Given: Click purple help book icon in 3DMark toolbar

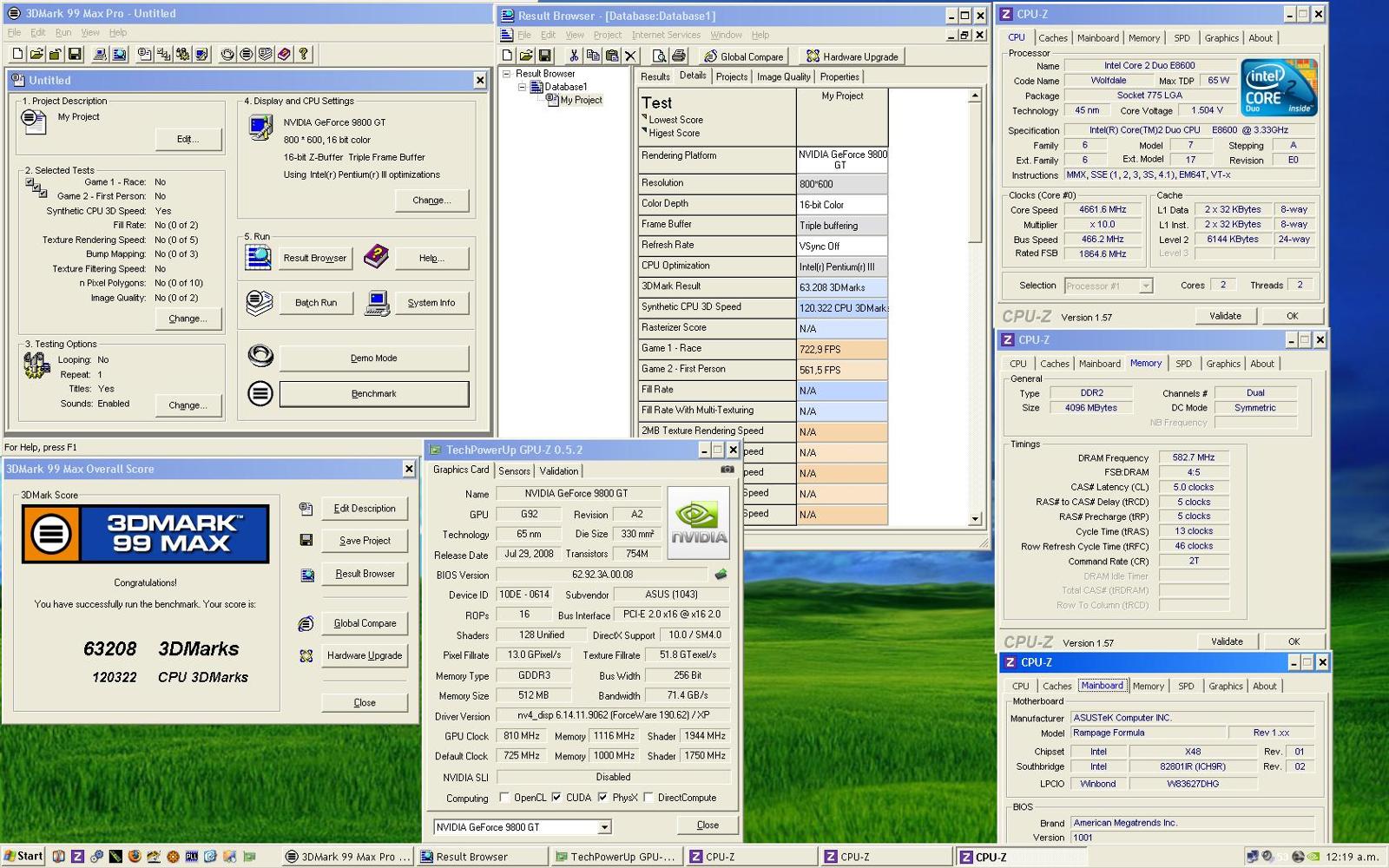Looking at the screenshot, I should (x=284, y=54).
